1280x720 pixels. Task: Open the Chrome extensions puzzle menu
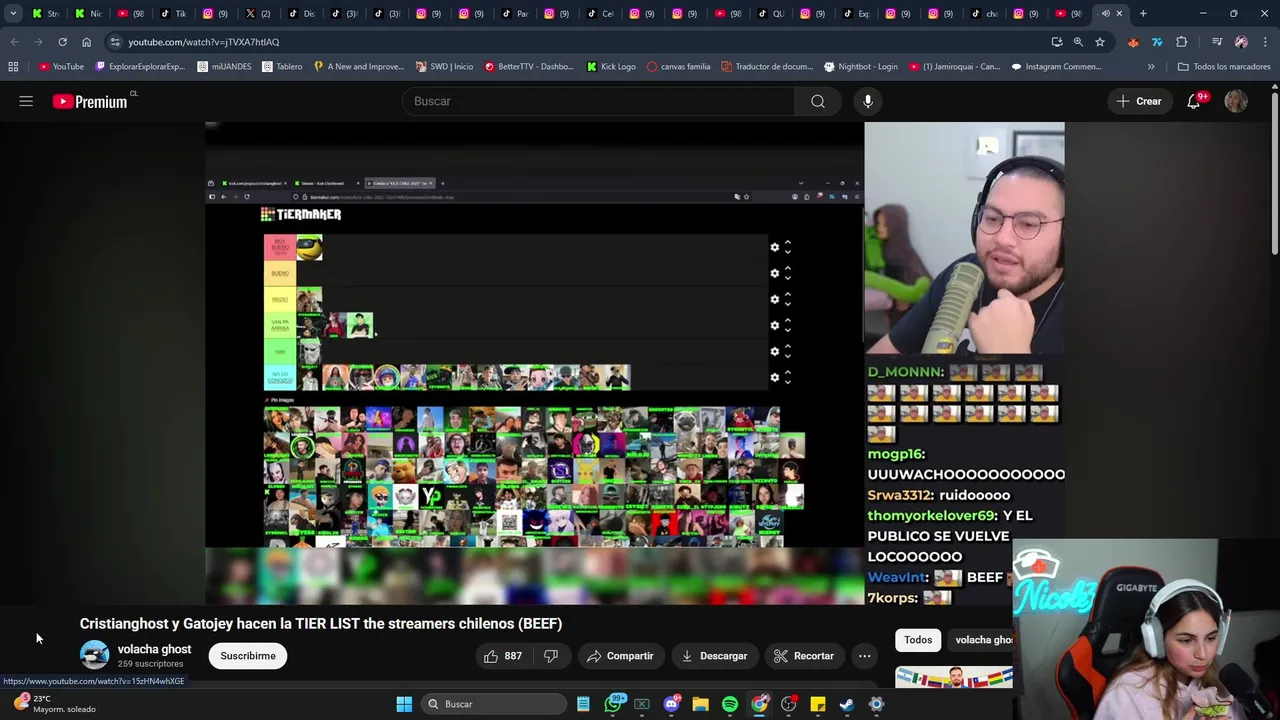point(1182,42)
